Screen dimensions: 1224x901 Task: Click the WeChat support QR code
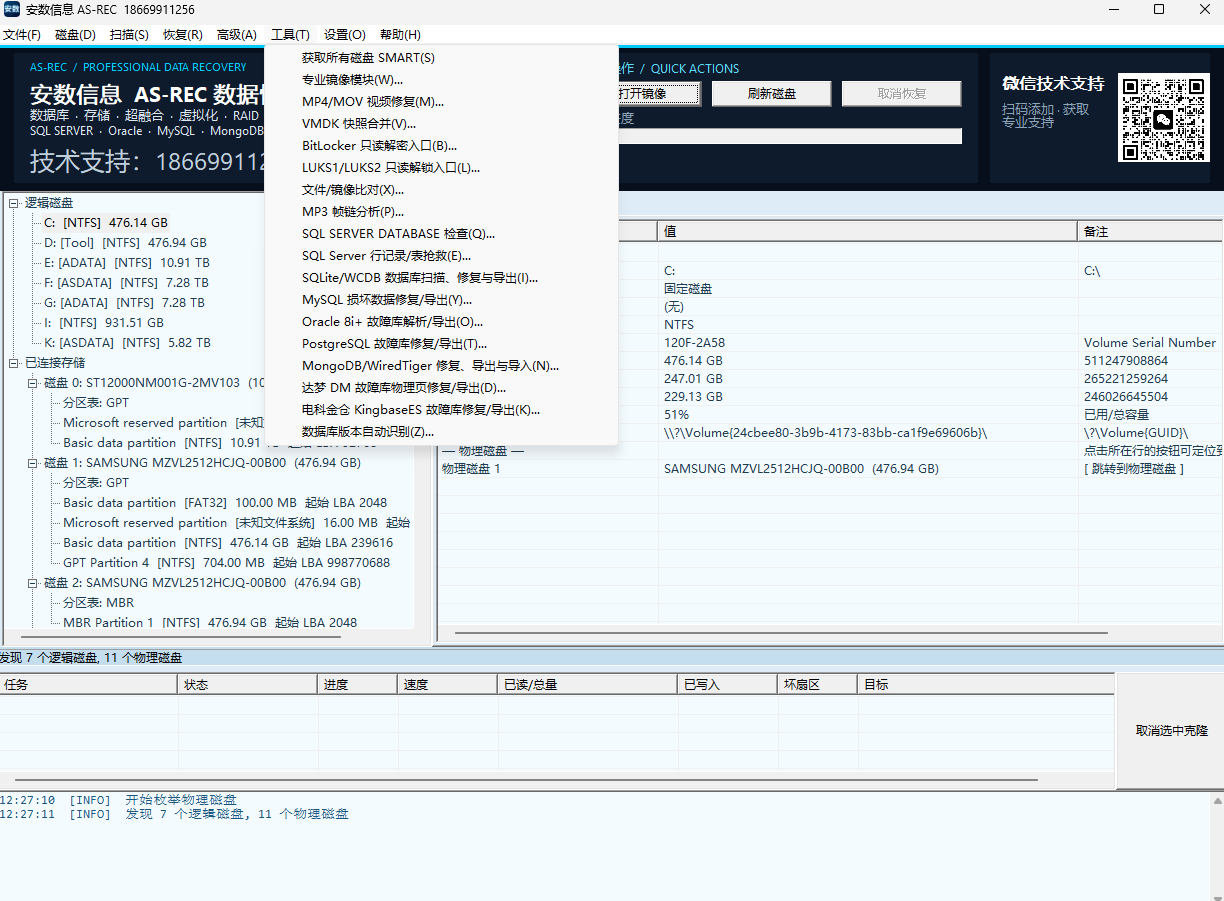tap(1163, 118)
